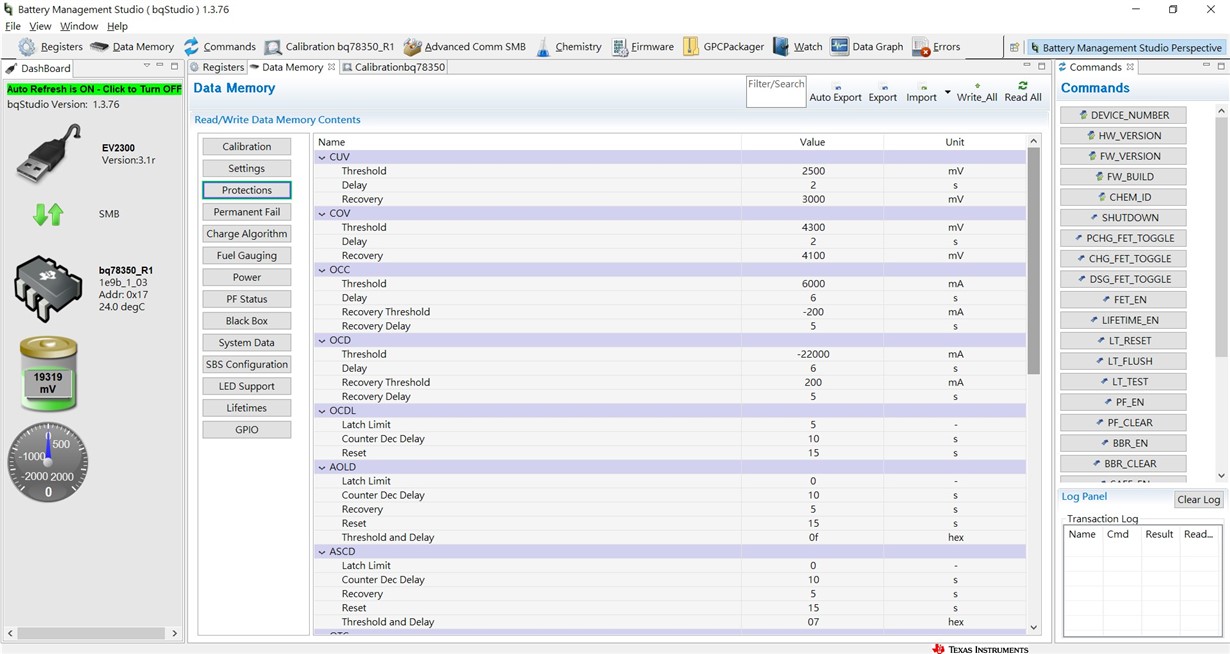Select the Settings category button
Image resolution: width=1230 pixels, height=654 pixels.
point(247,168)
